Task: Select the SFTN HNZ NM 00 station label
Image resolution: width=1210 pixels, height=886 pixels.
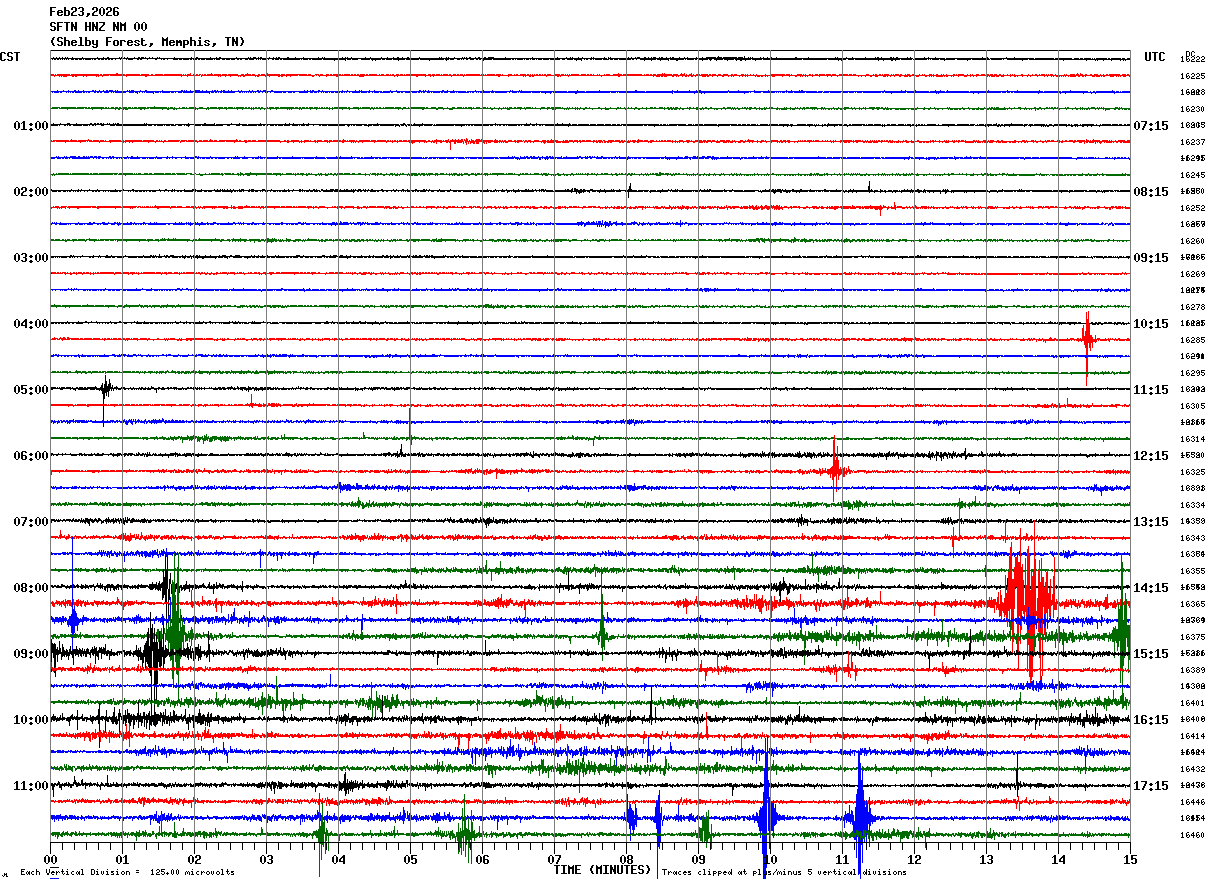Action: click(x=98, y=27)
